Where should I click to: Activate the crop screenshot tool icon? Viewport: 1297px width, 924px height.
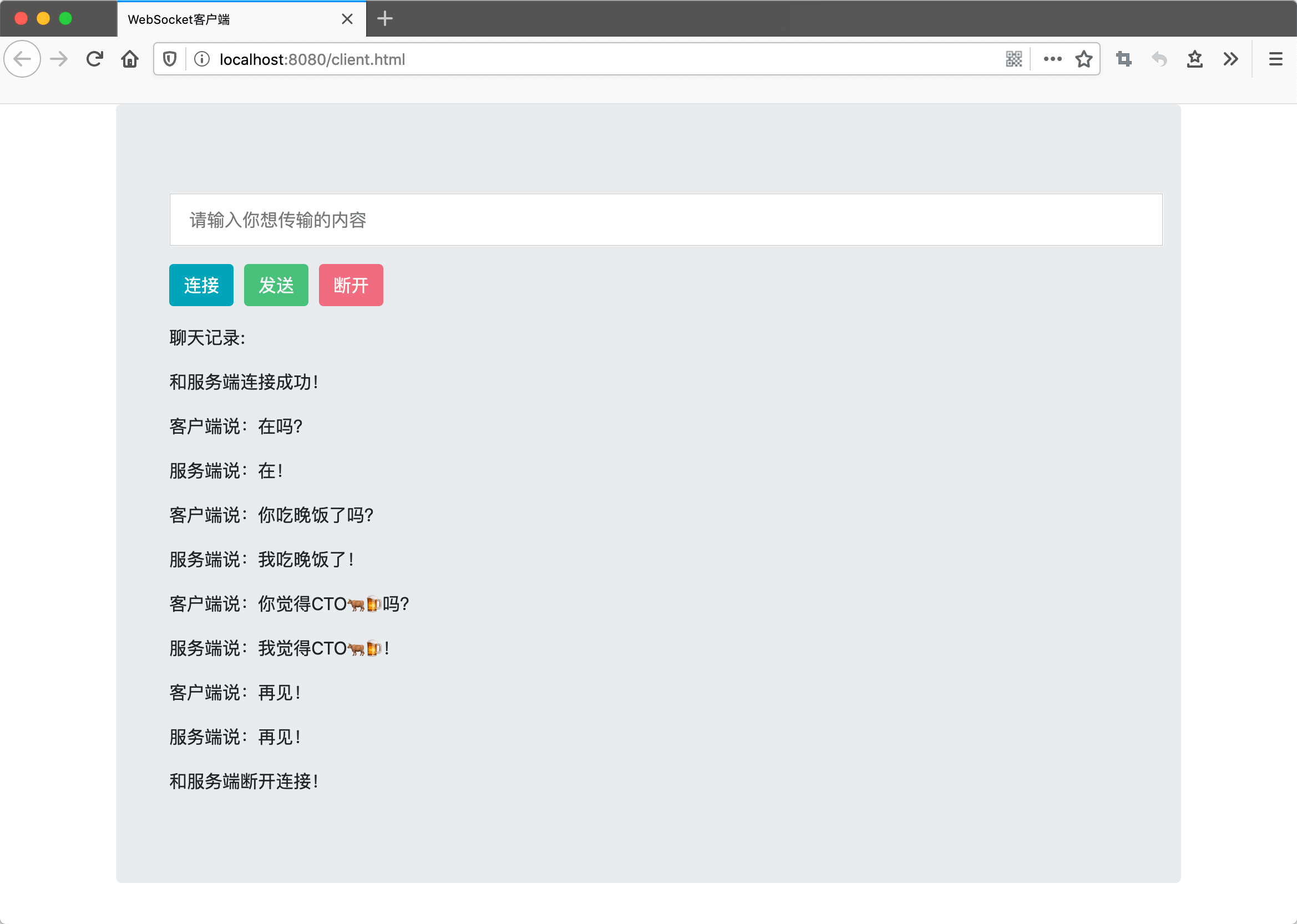[x=1124, y=59]
